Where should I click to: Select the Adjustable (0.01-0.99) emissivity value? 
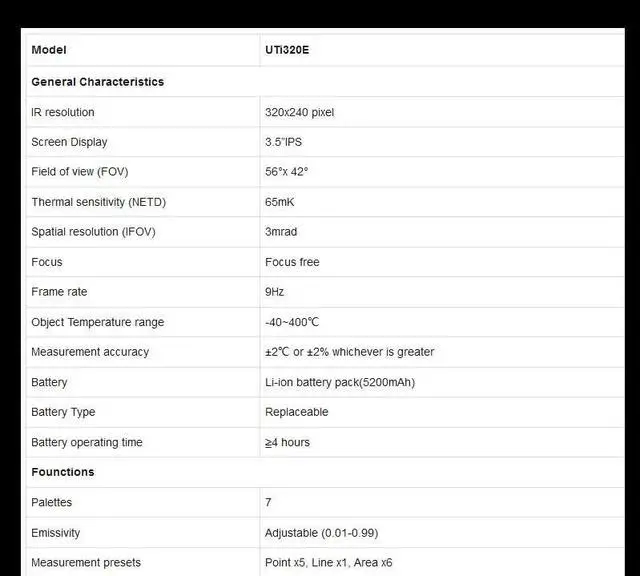click(322, 533)
